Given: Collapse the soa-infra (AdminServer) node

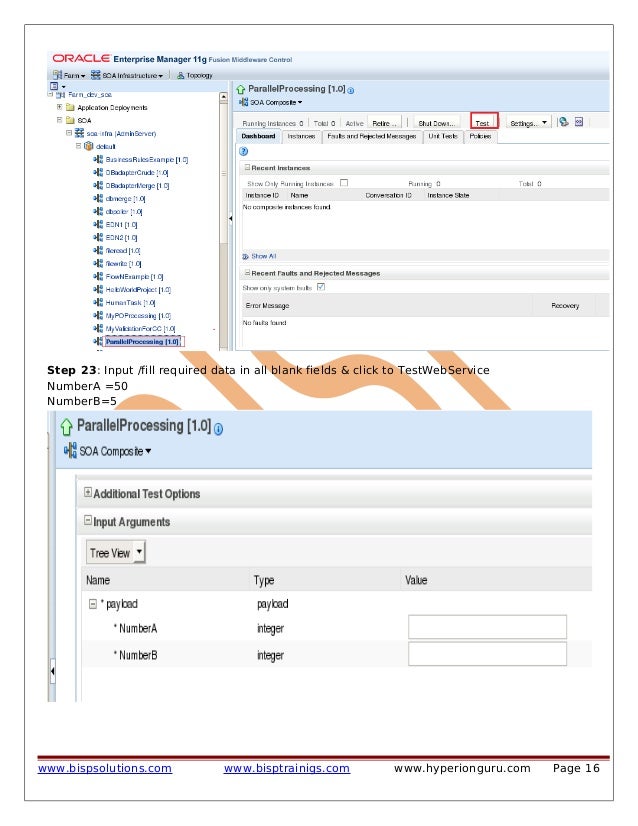Looking at the screenshot, I should [x=69, y=133].
